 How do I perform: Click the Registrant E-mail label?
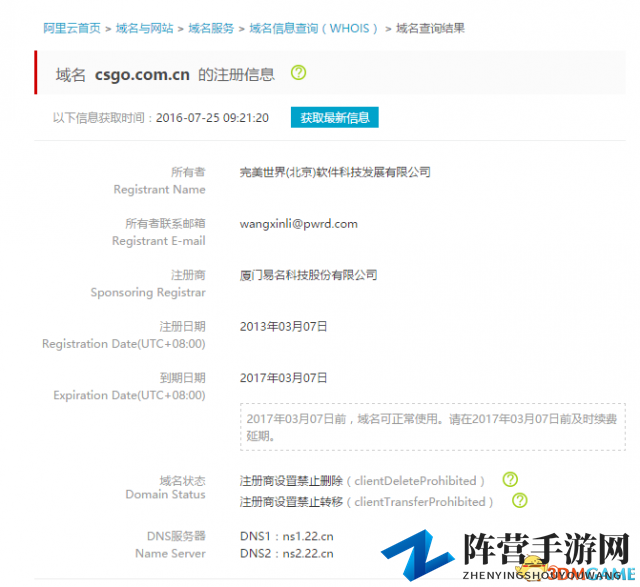pos(159,241)
